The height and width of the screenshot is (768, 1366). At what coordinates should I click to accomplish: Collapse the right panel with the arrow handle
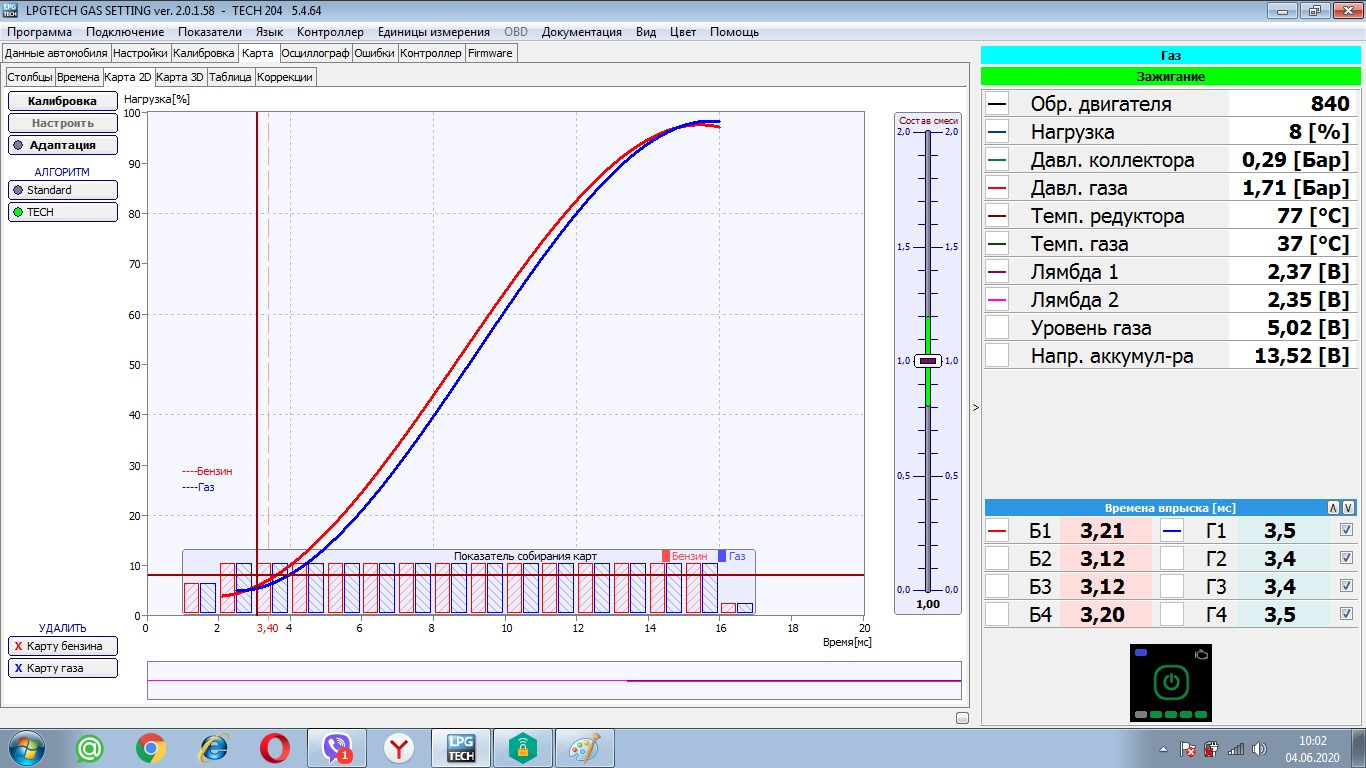(x=975, y=407)
